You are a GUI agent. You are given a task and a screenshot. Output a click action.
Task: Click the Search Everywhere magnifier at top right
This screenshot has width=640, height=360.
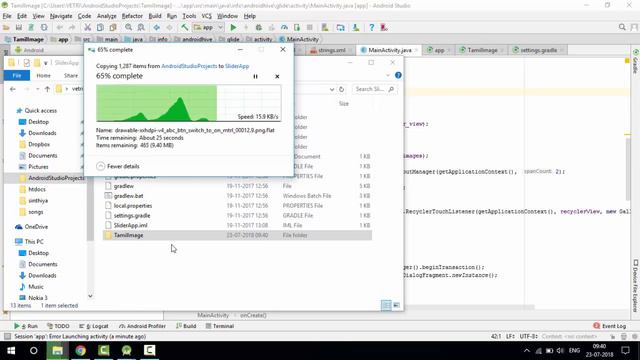622,27
